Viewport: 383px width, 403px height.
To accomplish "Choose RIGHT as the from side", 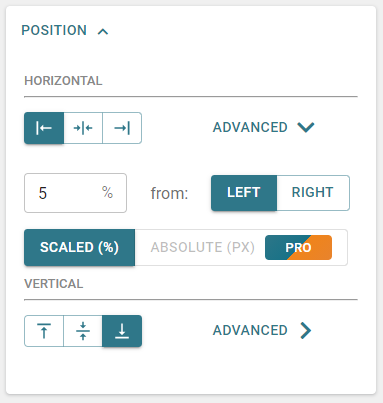I will [x=313, y=193].
